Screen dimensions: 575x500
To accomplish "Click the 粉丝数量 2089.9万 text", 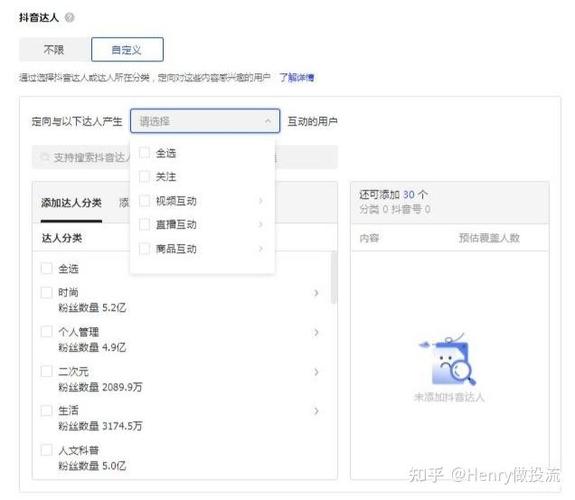I will (x=100, y=387).
